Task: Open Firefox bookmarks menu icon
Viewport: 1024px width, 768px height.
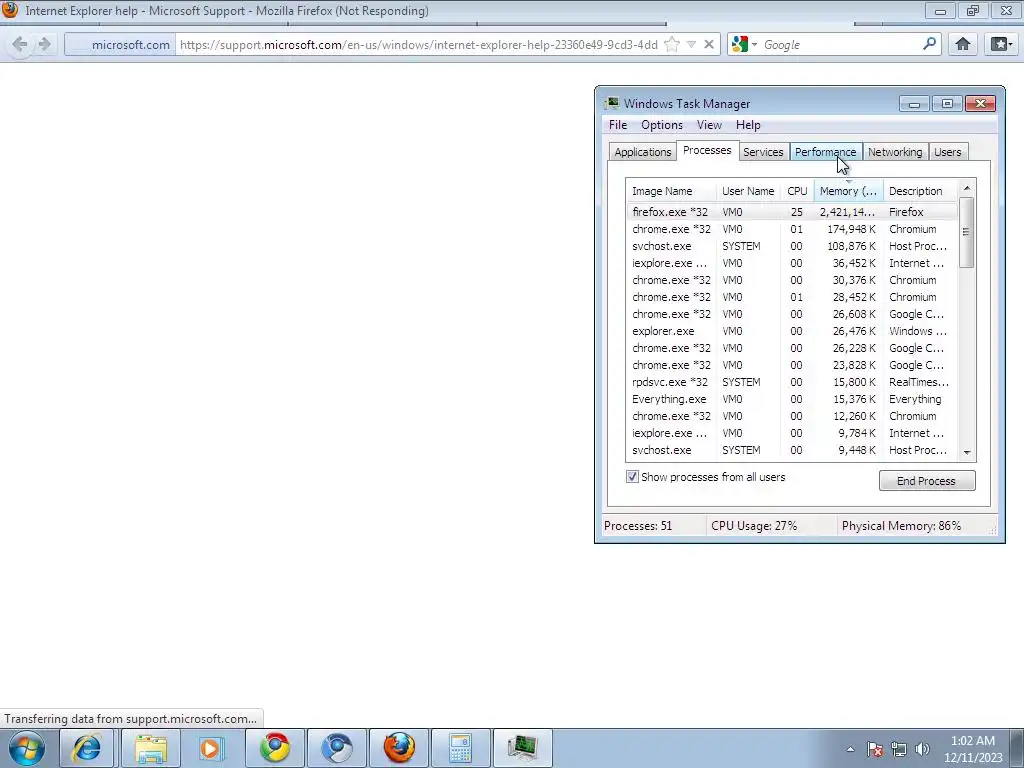Action: point(1001,44)
